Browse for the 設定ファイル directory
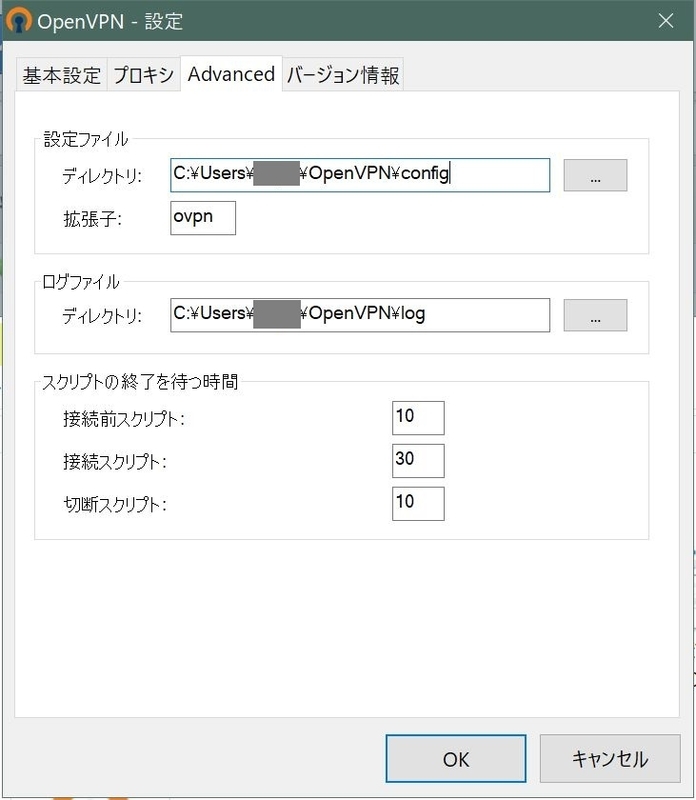The image size is (696, 800). coord(595,175)
